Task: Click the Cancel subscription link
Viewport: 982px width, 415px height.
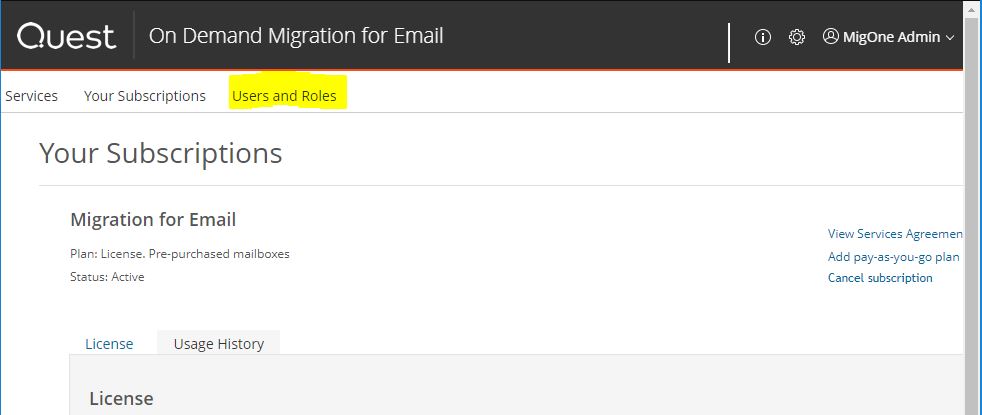Action: pyautogui.click(x=880, y=278)
